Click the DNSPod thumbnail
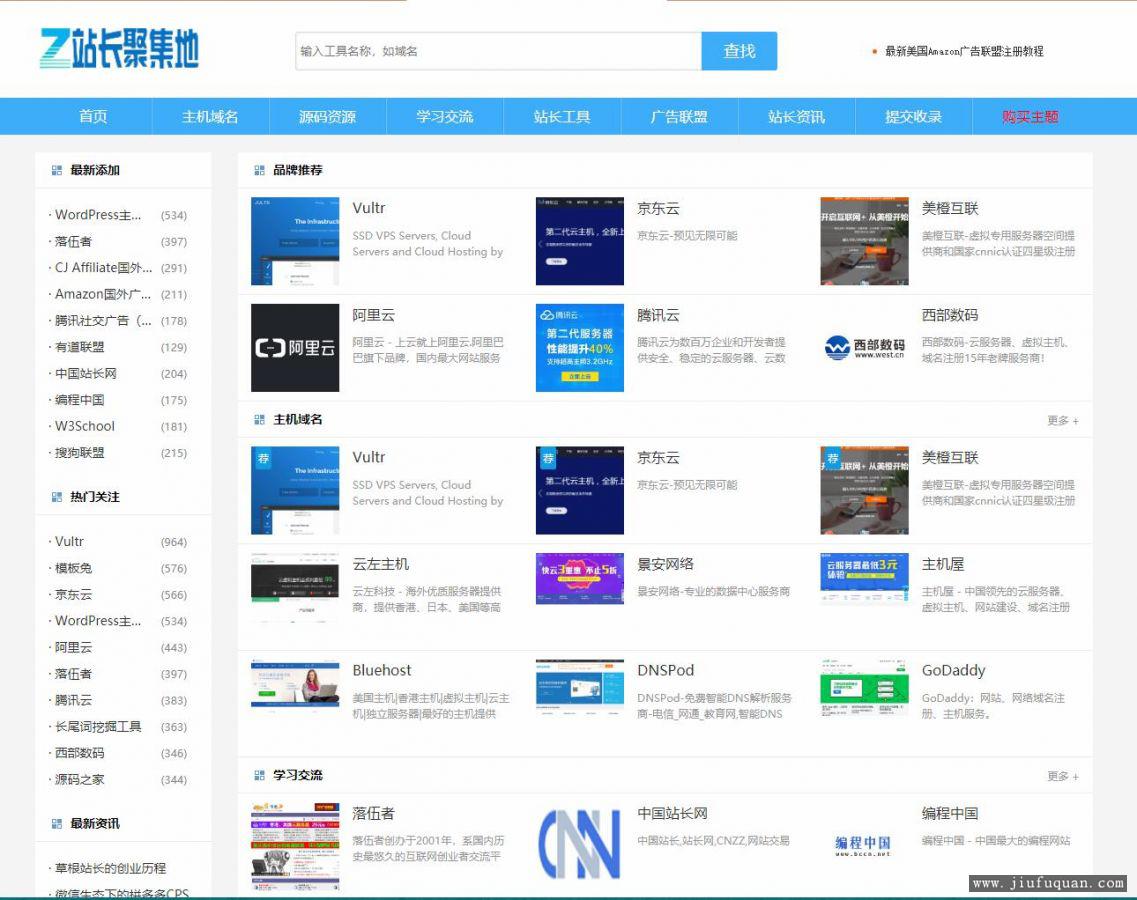The width and height of the screenshot is (1137, 900). click(x=579, y=688)
